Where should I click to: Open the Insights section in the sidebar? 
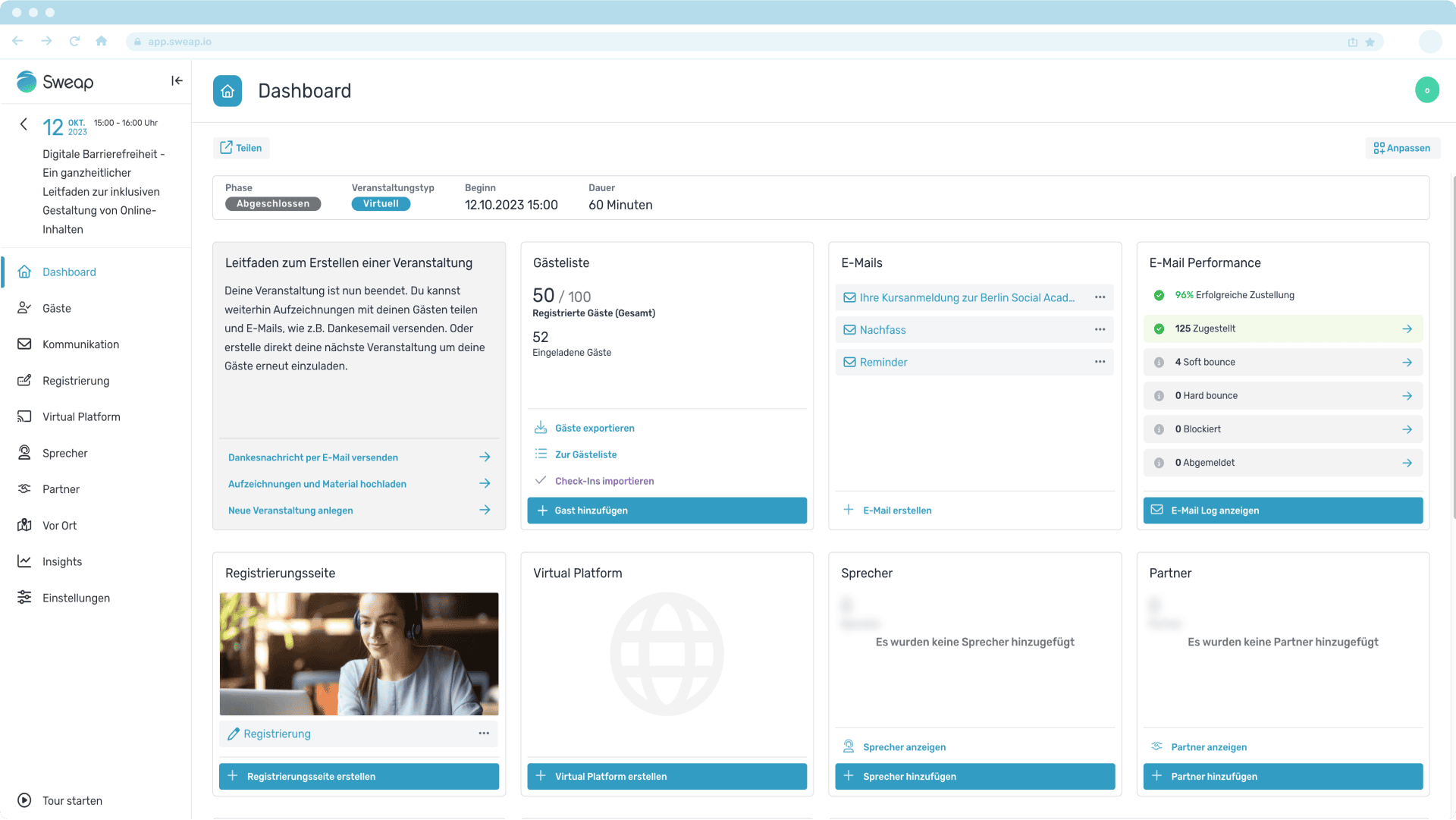point(61,561)
